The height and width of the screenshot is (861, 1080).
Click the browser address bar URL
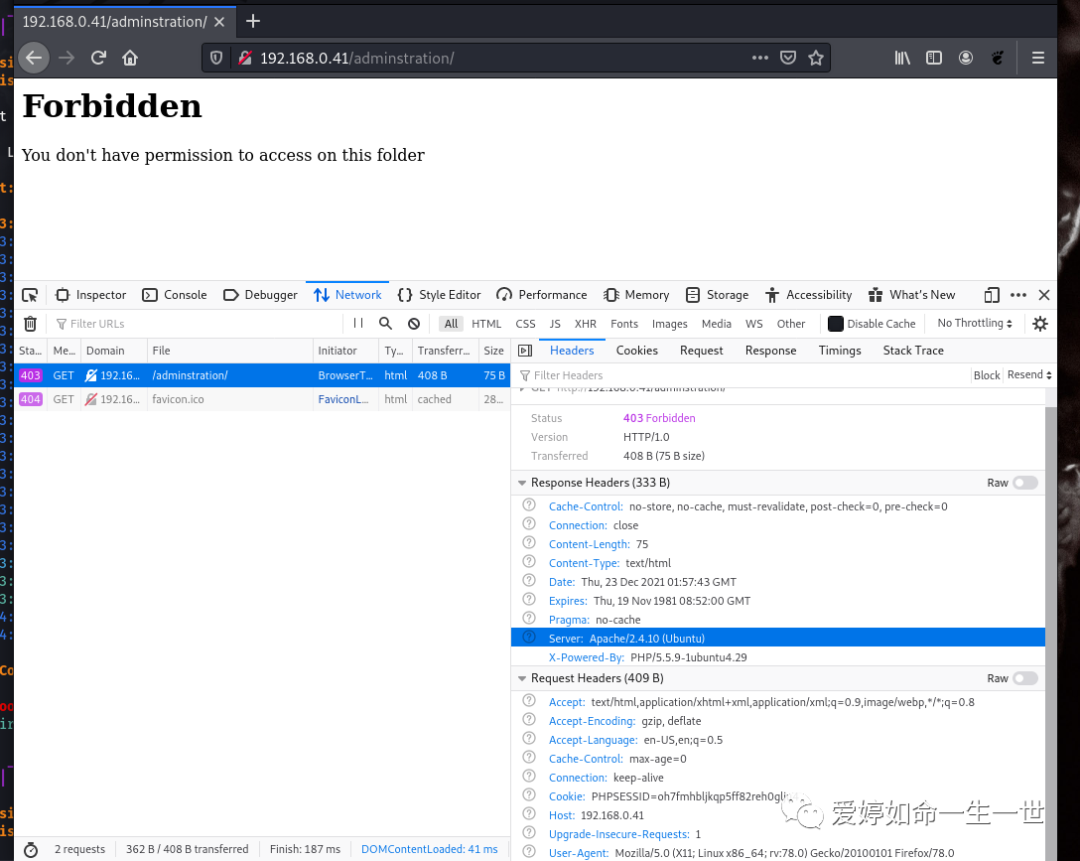[357, 58]
